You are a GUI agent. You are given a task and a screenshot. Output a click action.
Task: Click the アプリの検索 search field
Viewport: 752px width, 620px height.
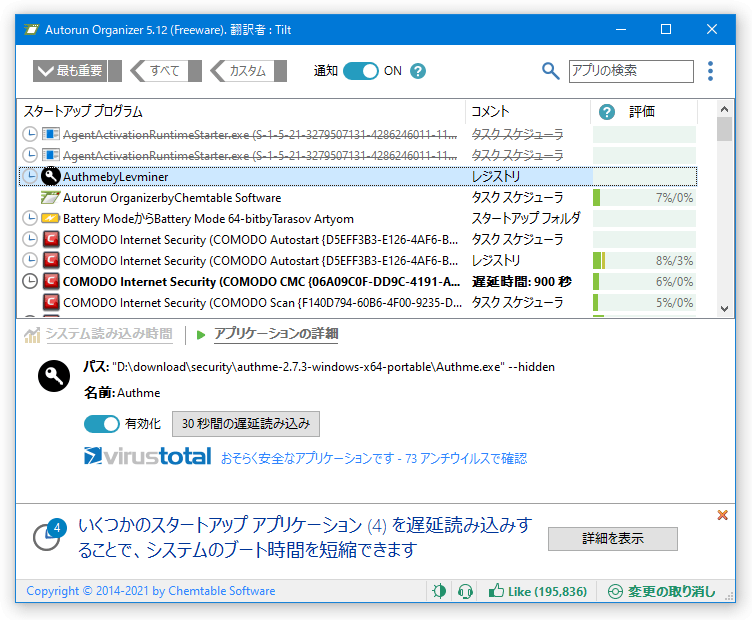coord(631,71)
